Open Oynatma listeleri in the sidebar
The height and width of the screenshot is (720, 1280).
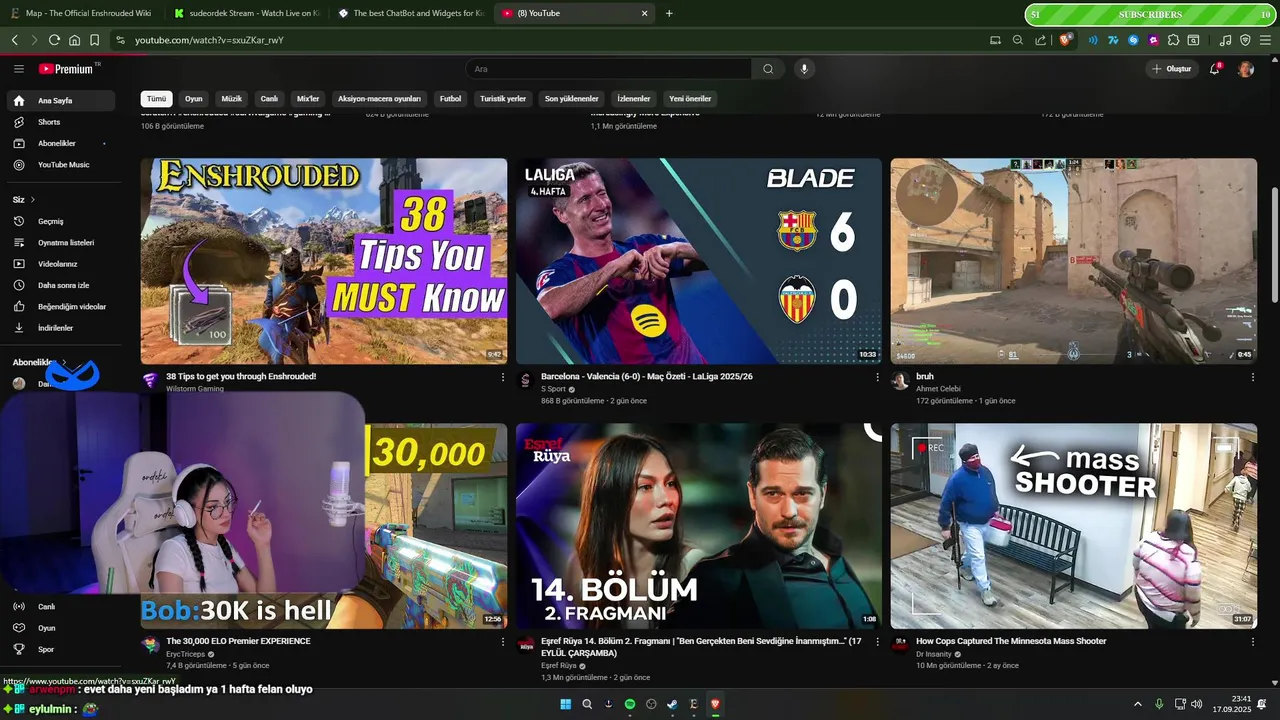[60, 243]
